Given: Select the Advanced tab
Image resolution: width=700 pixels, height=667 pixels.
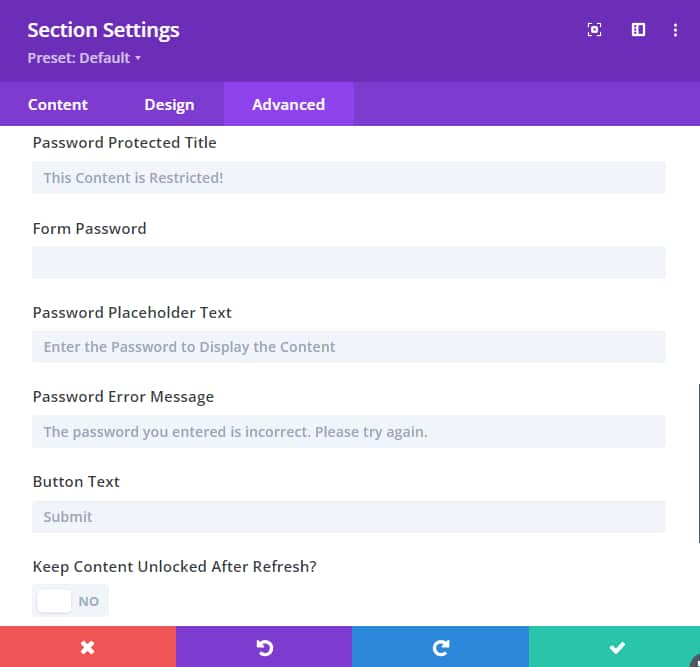Looking at the screenshot, I should click(288, 104).
